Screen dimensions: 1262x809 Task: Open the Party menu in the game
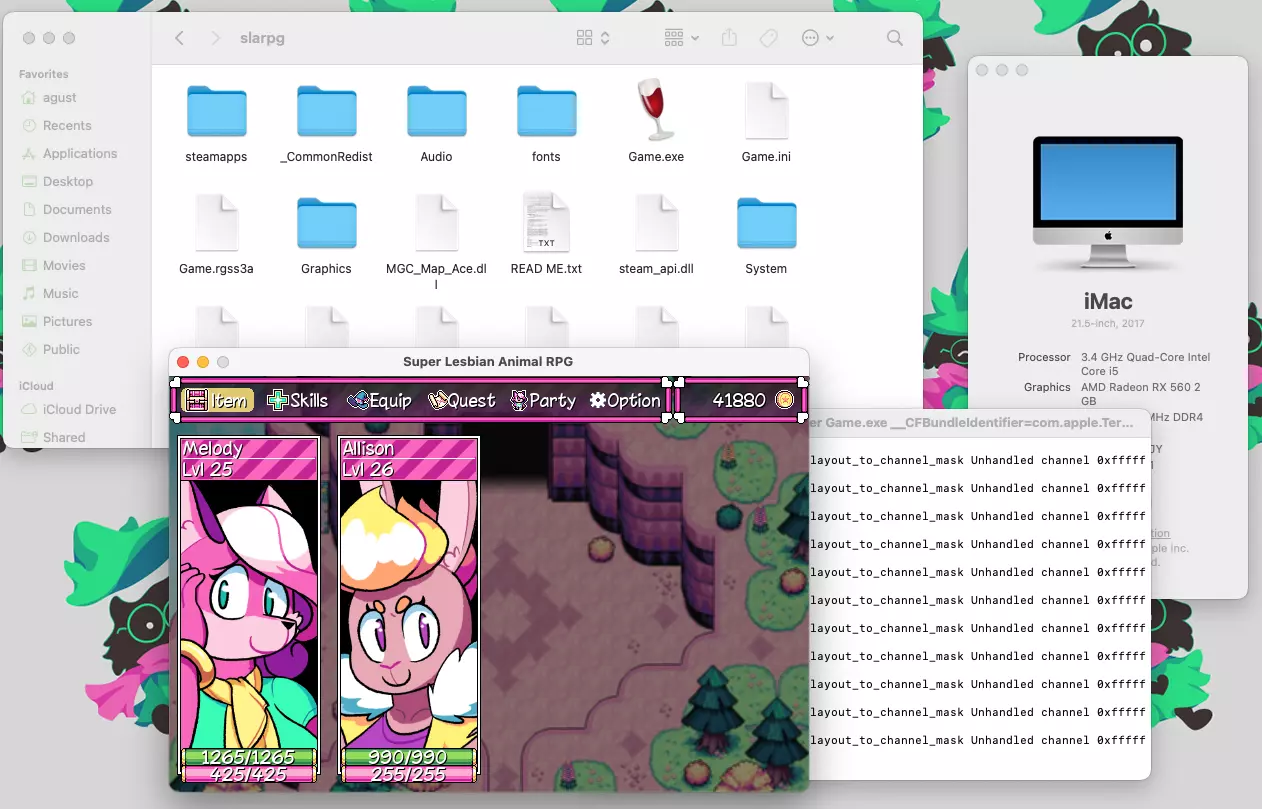543,400
